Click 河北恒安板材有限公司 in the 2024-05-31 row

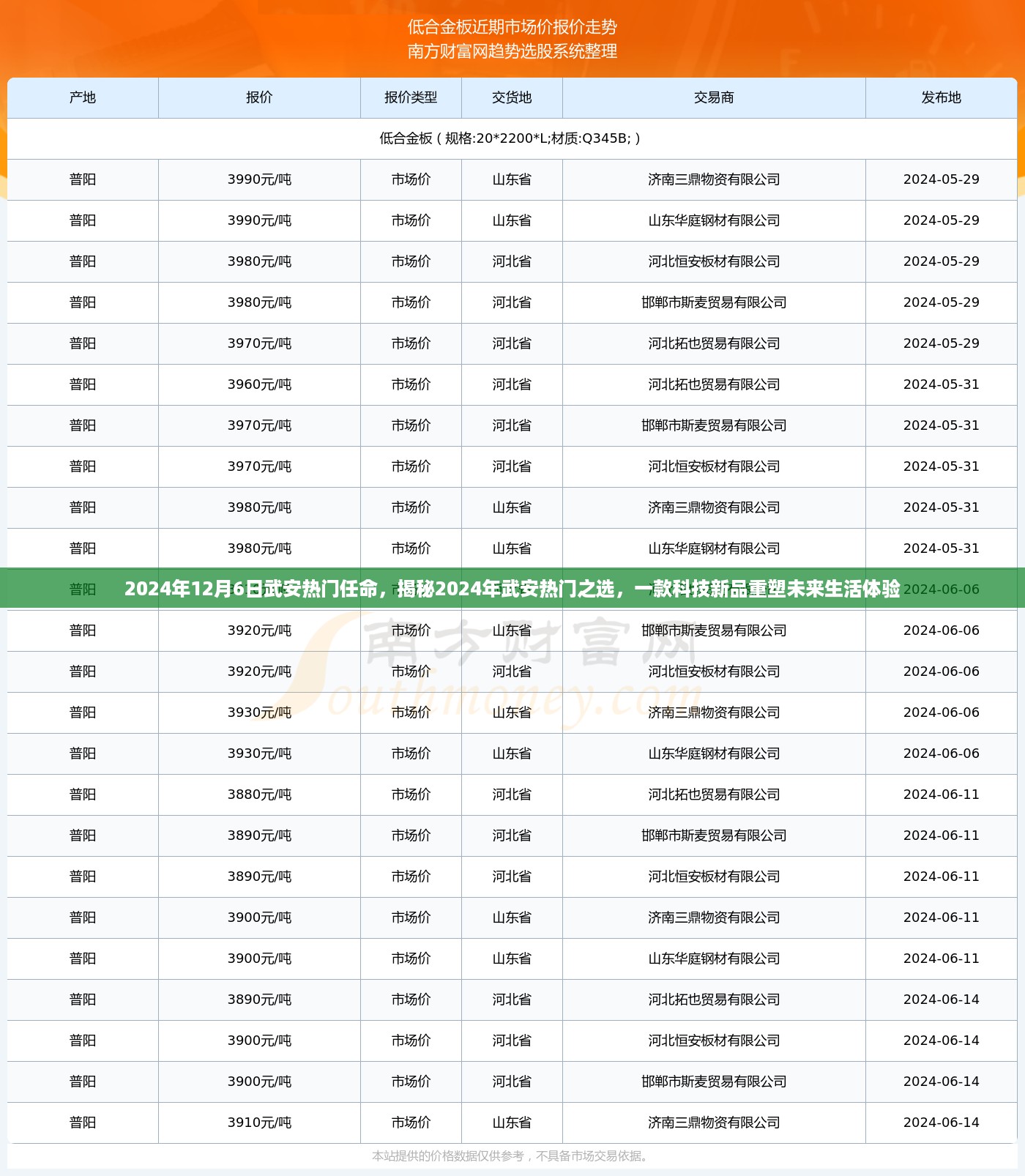[714, 466]
